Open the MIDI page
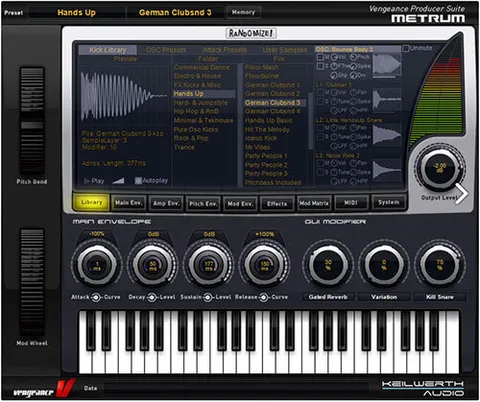Screen dimensions: 480x402 [351, 203]
